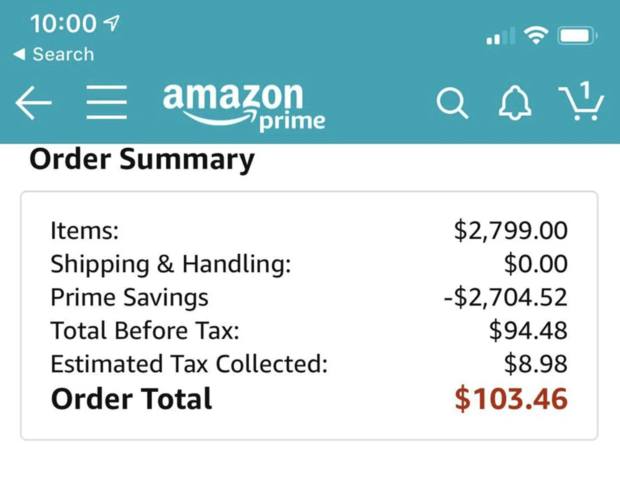Image resolution: width=620 pixels, height=485 pixels.
Task: Tap the Prime Savings -$2,704.52 amount
Action: (504, 298)
